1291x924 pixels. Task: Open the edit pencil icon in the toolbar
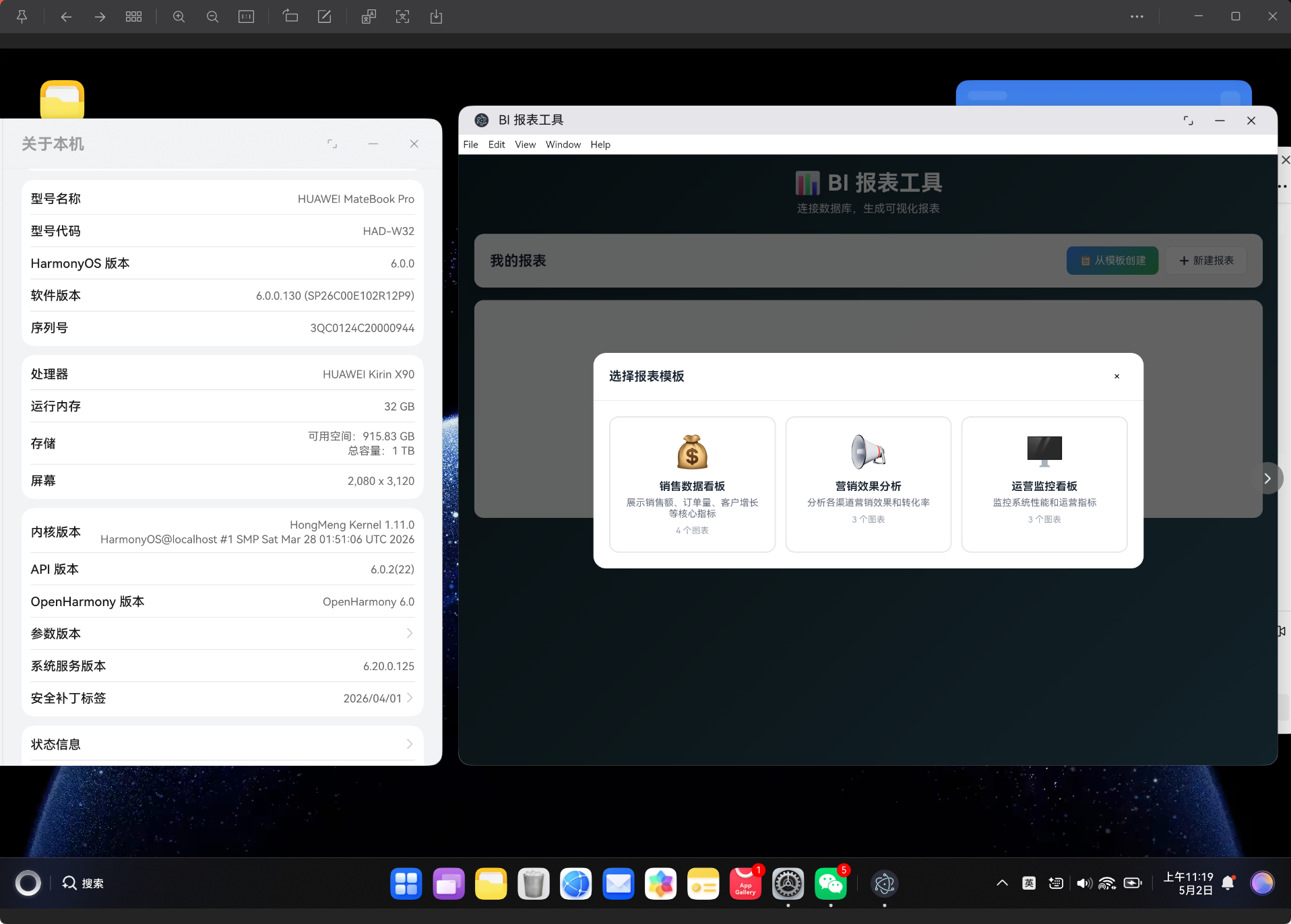point(324,17)
